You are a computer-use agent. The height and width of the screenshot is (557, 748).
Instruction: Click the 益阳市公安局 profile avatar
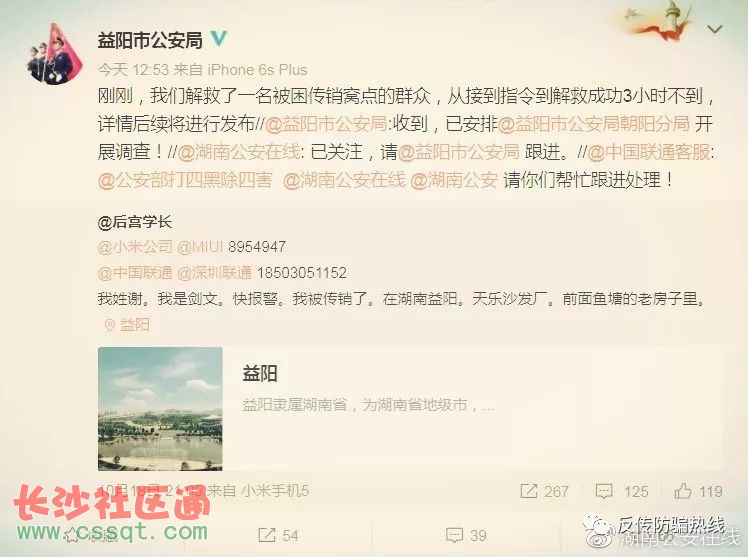(54, 55)
